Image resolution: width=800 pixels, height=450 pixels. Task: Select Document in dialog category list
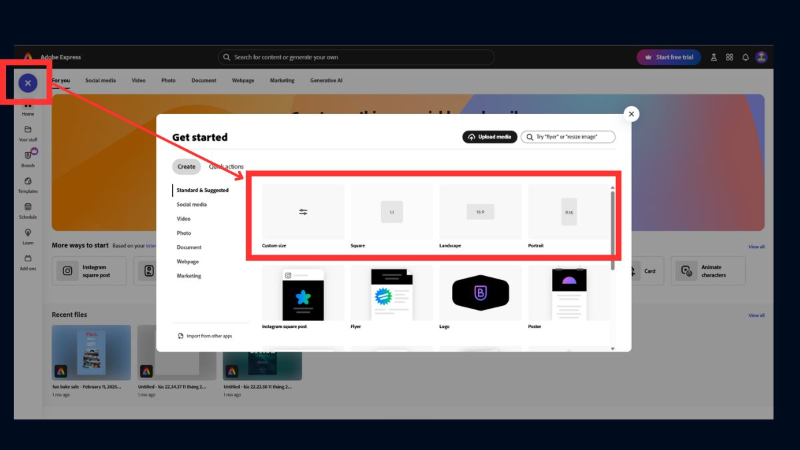[x=189, y=247]
